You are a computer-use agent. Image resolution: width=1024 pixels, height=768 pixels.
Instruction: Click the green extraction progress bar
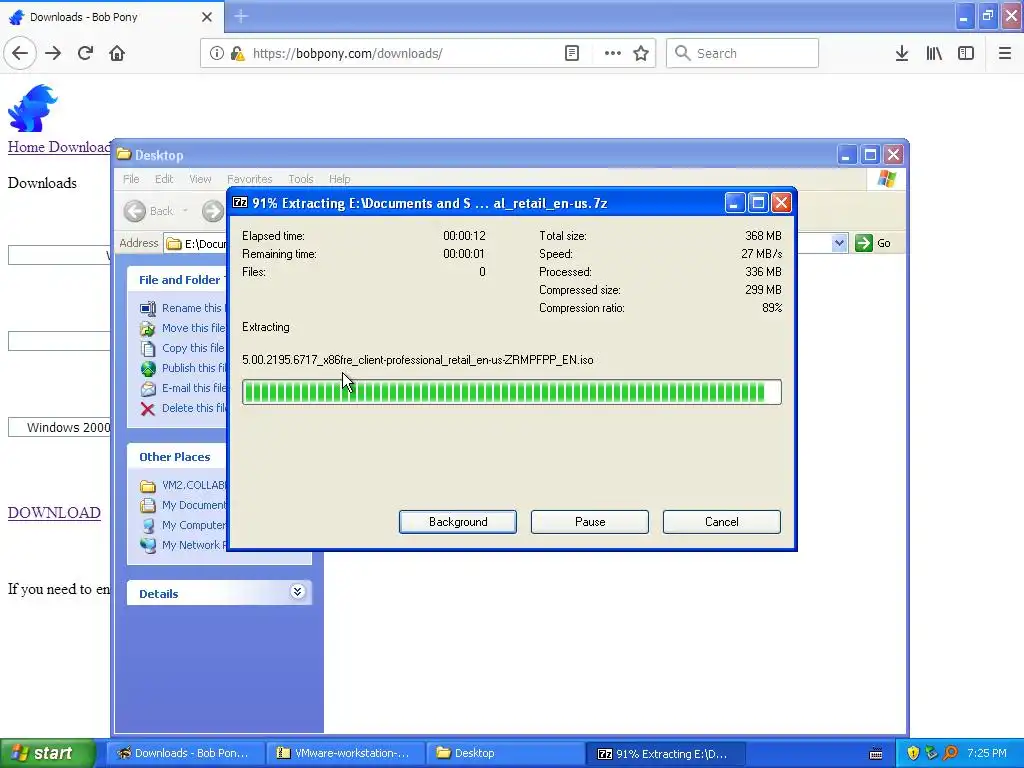[511, 392]
